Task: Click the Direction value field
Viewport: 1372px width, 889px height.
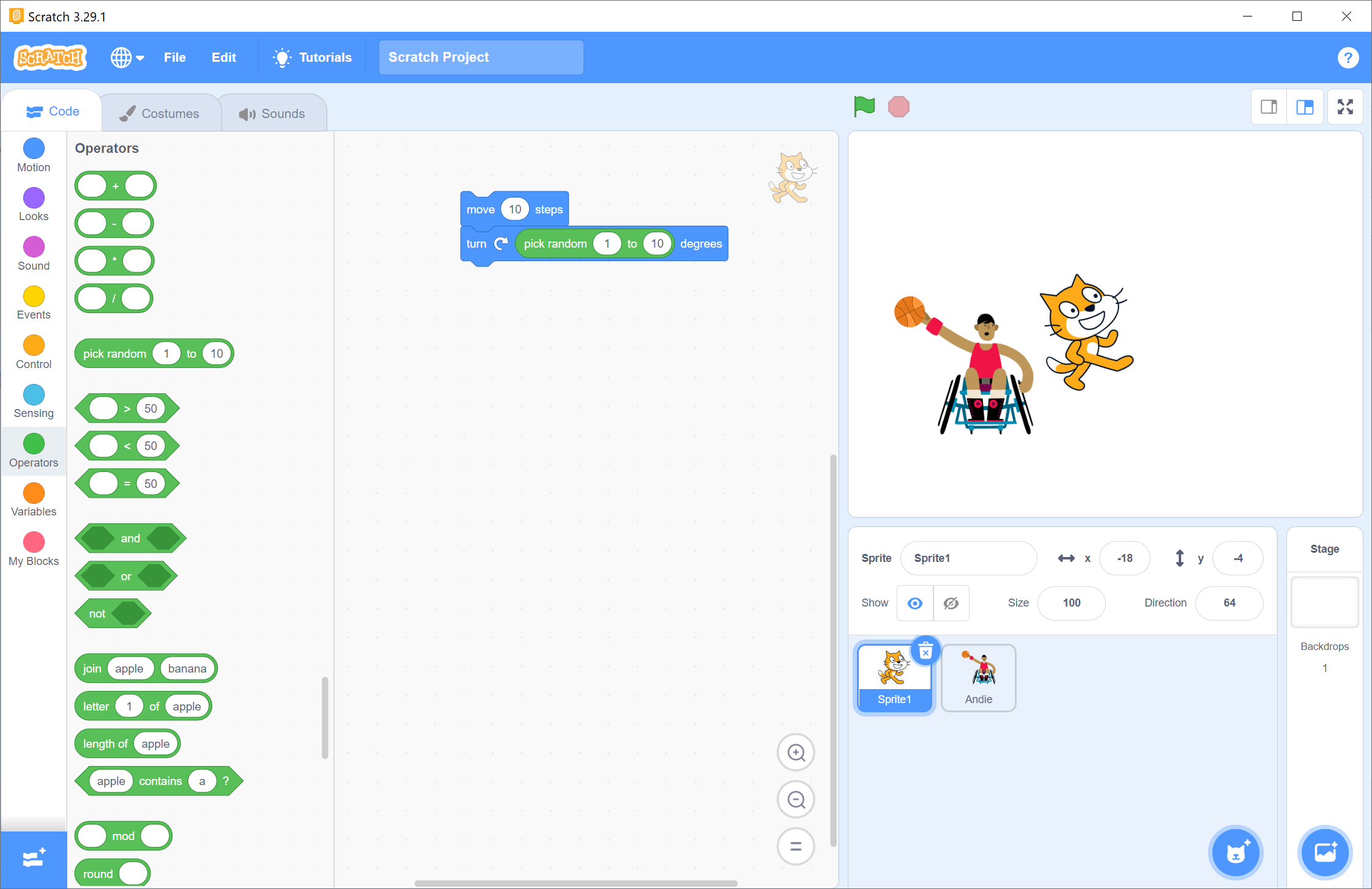Action: click(1228, 603)
